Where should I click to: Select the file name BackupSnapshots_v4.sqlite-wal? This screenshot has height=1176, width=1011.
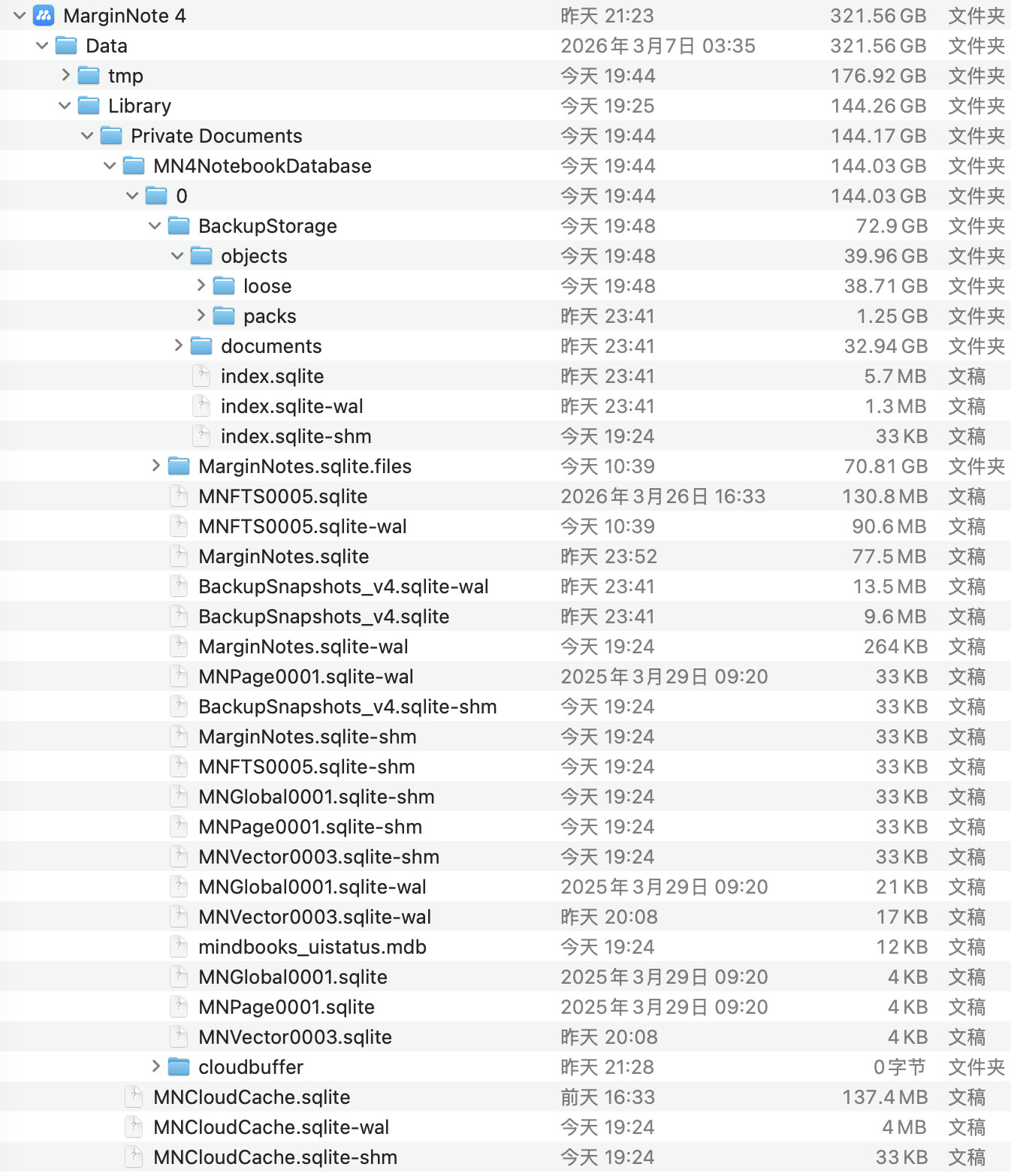point(343,586)
